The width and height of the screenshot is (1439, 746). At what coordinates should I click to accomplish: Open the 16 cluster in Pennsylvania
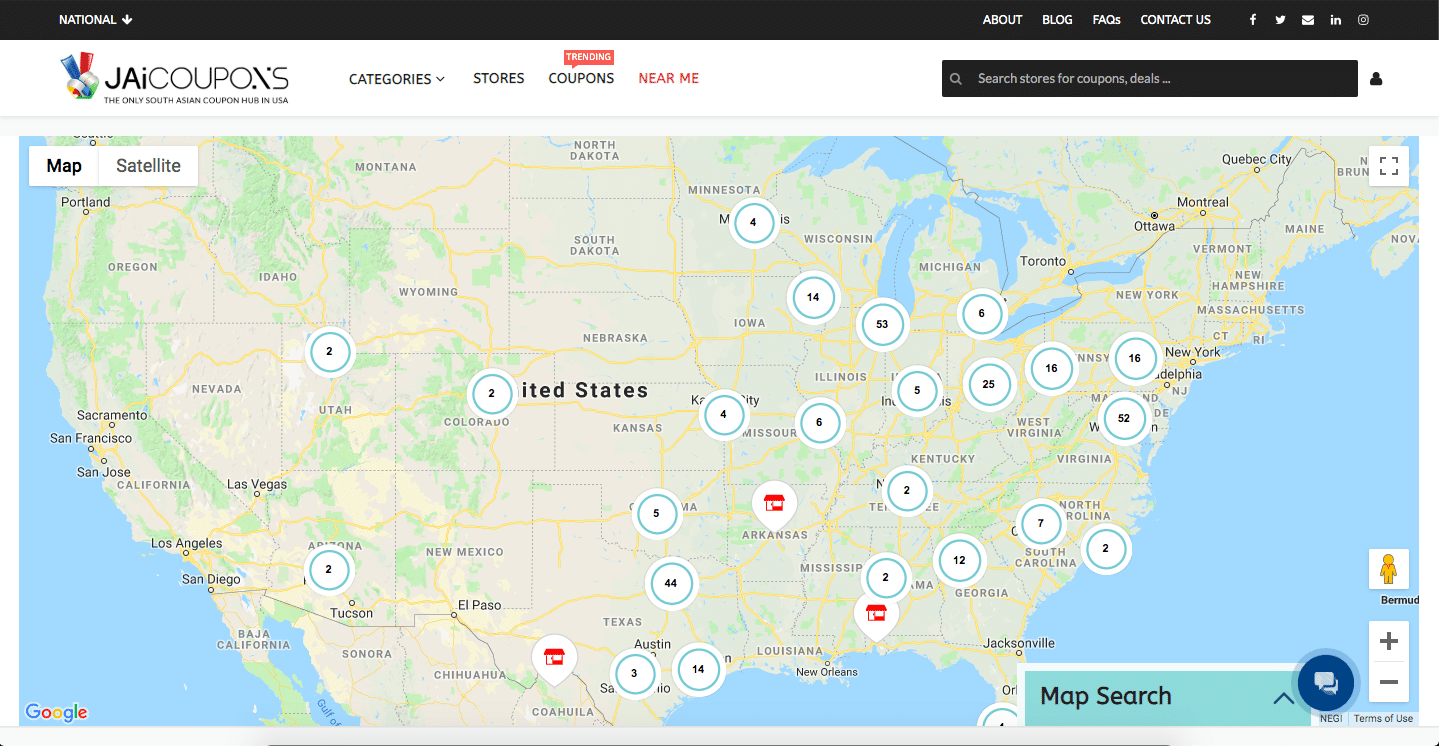pyautogui.click(x=1051, y=368)
